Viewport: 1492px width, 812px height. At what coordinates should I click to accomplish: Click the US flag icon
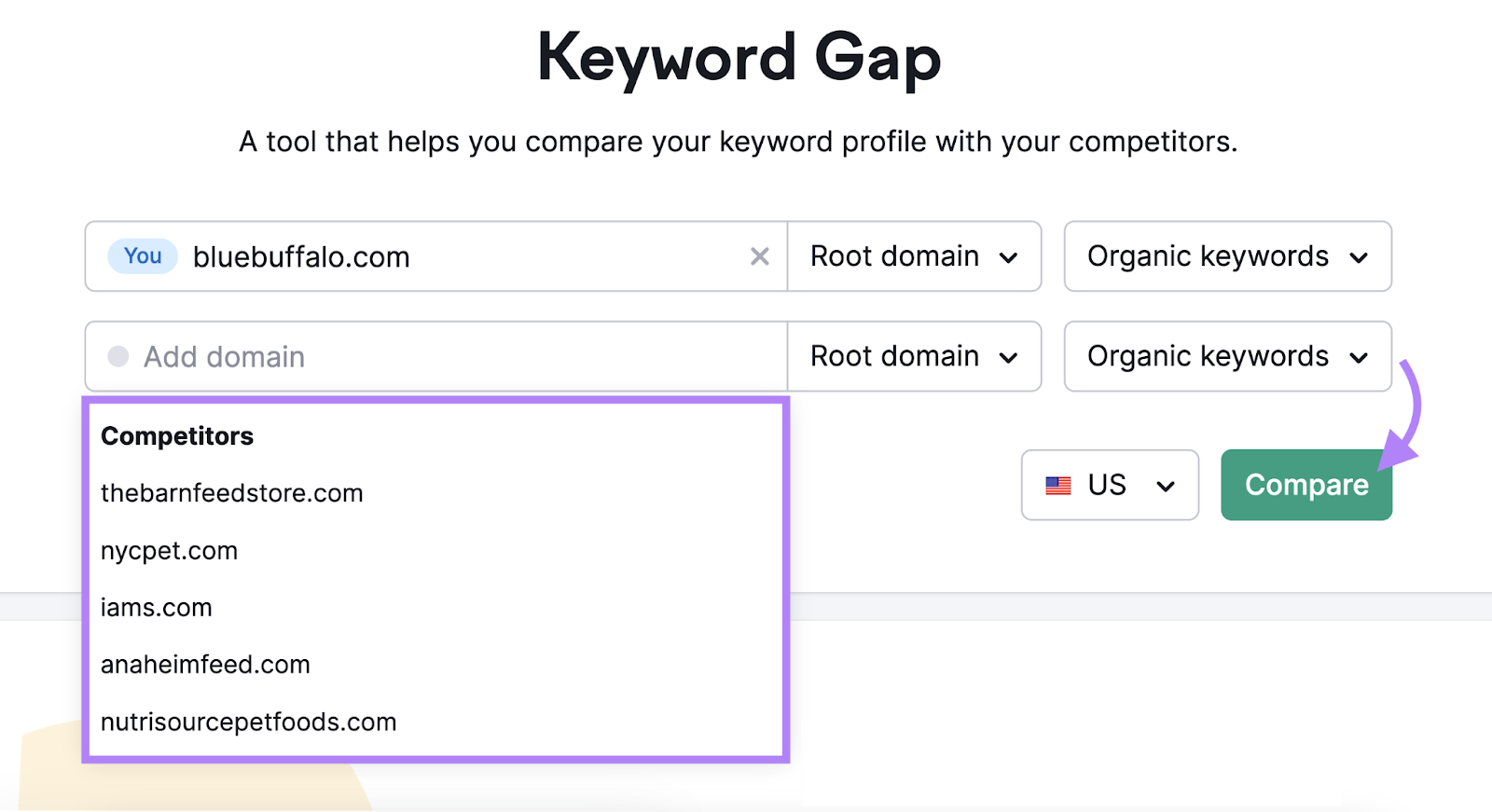point(1058,485)
